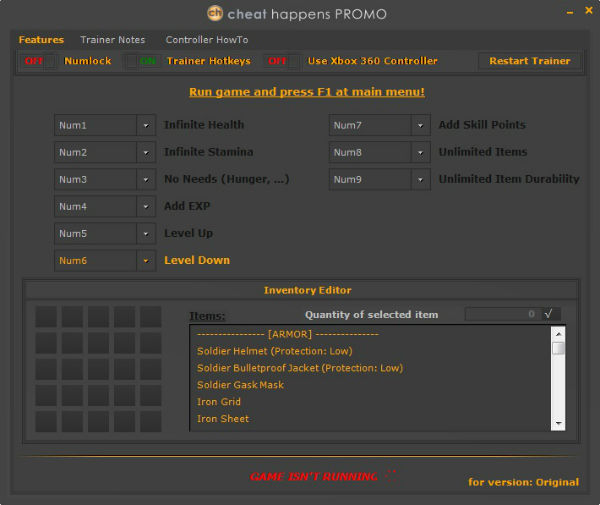The width and height of the screenshot is (600, 505).
Task: Open the Num4 hotkey dropdown
Action: tap(146, 207)
